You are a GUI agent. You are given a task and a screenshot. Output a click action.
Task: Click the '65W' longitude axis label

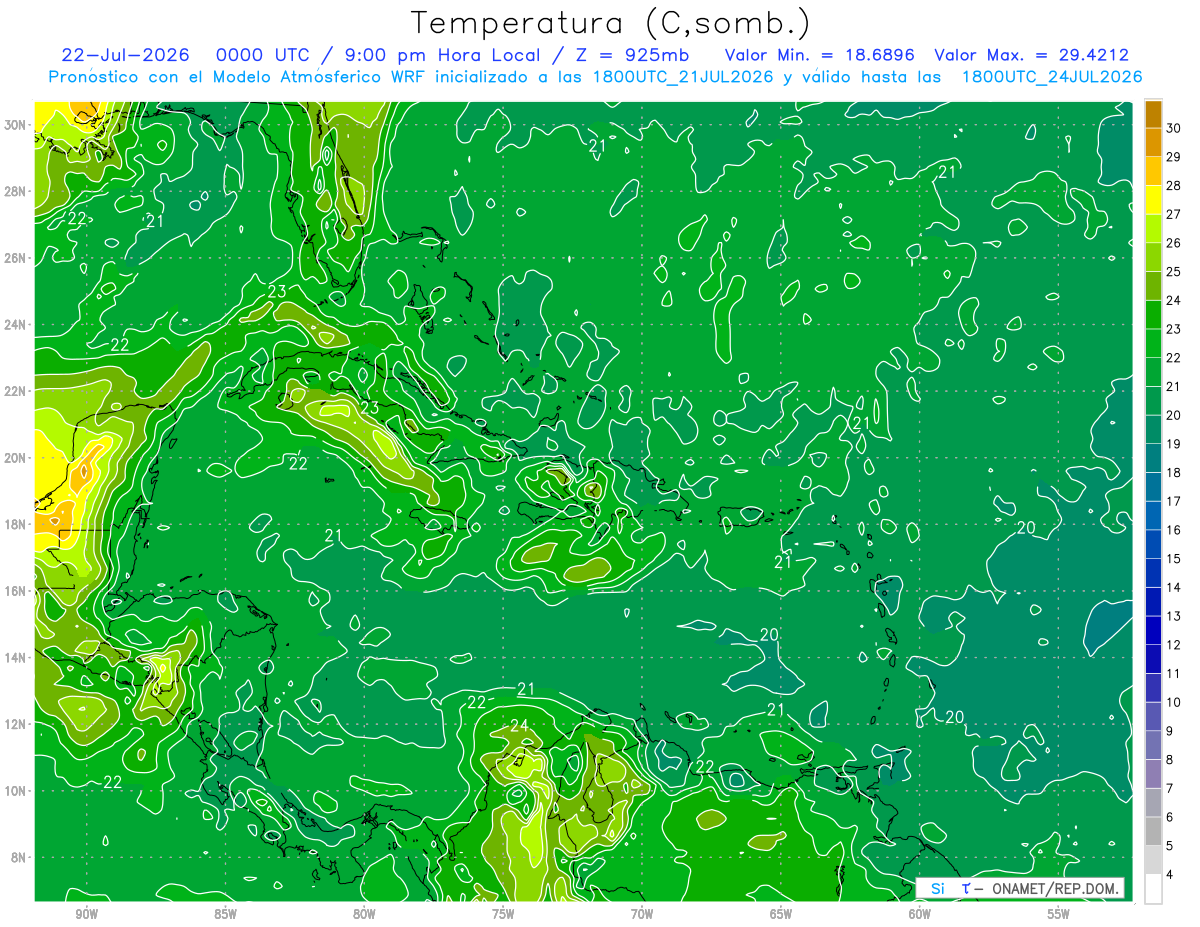pos(781,914)
